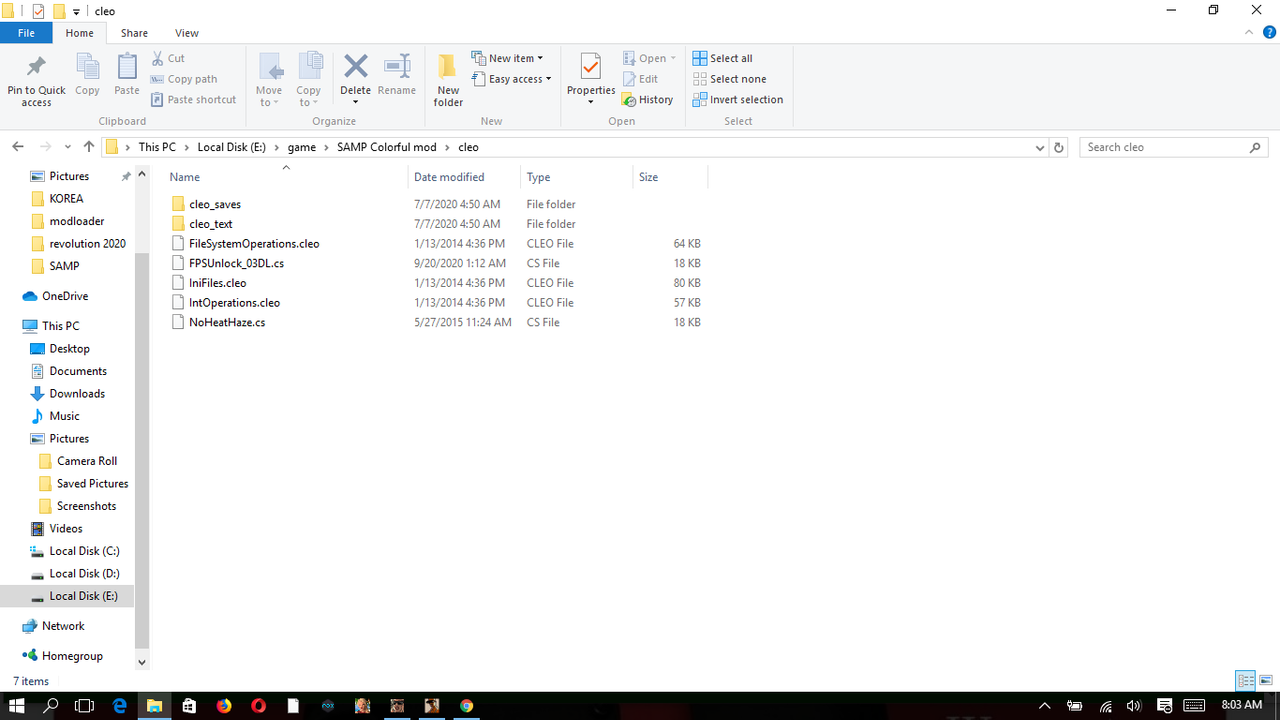Click 'Local Disk (E:)' breadcrumb
Viewport: 1280px width, 720px height.
click(233, 147)
